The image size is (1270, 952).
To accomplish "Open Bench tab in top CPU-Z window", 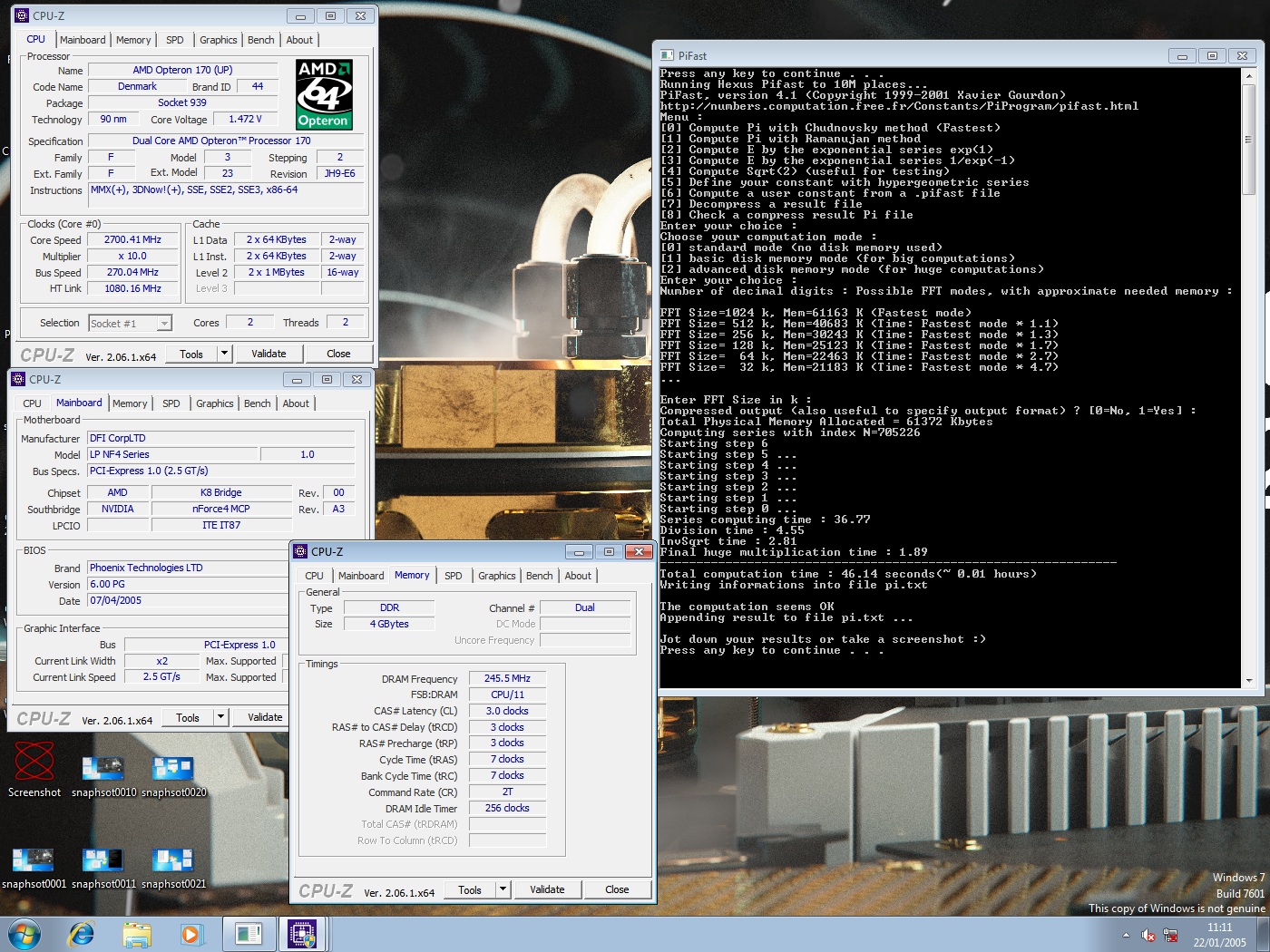I will 261,40.
